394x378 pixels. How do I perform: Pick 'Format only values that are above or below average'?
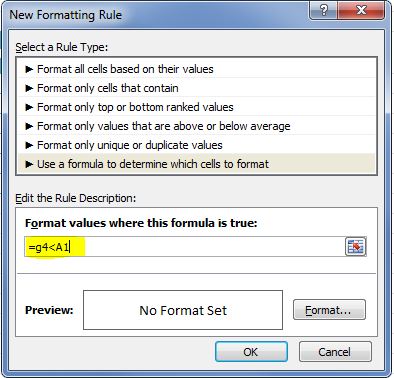point(197,126)
